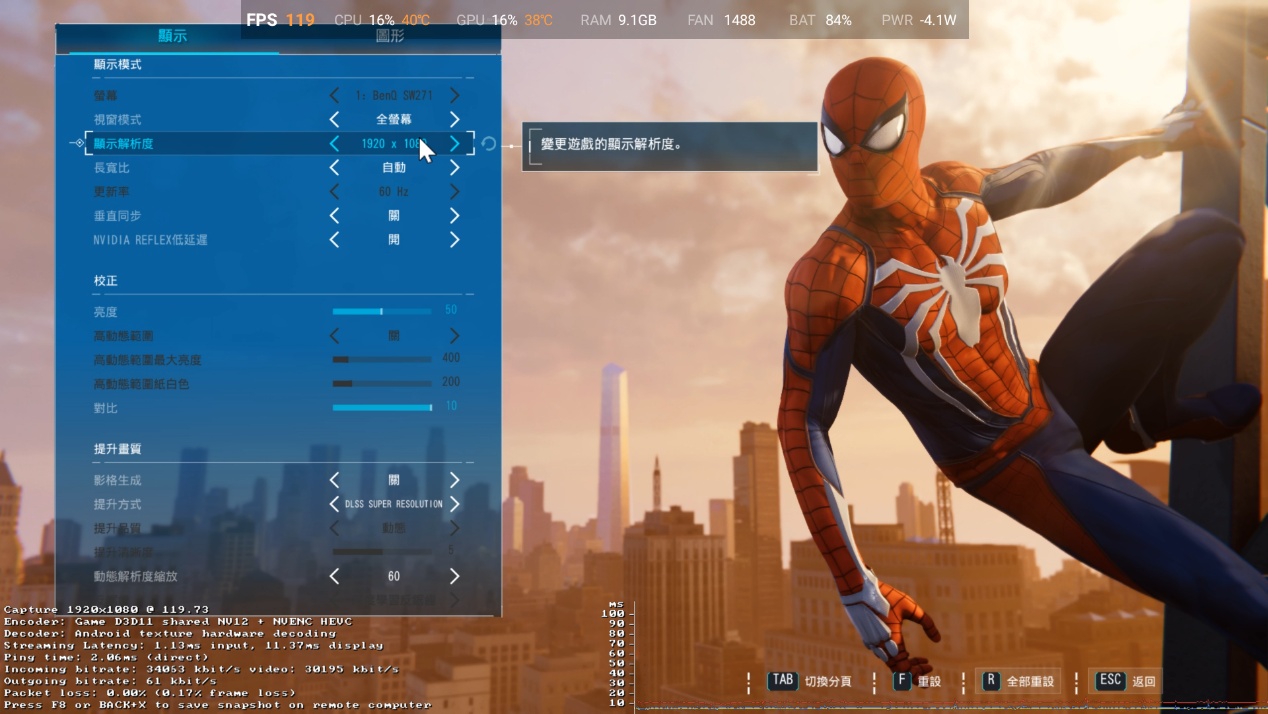This screenshot has width=1268, height=714.
Task: Click the F 重設 prompt
Action: click(x=918, y=681)
